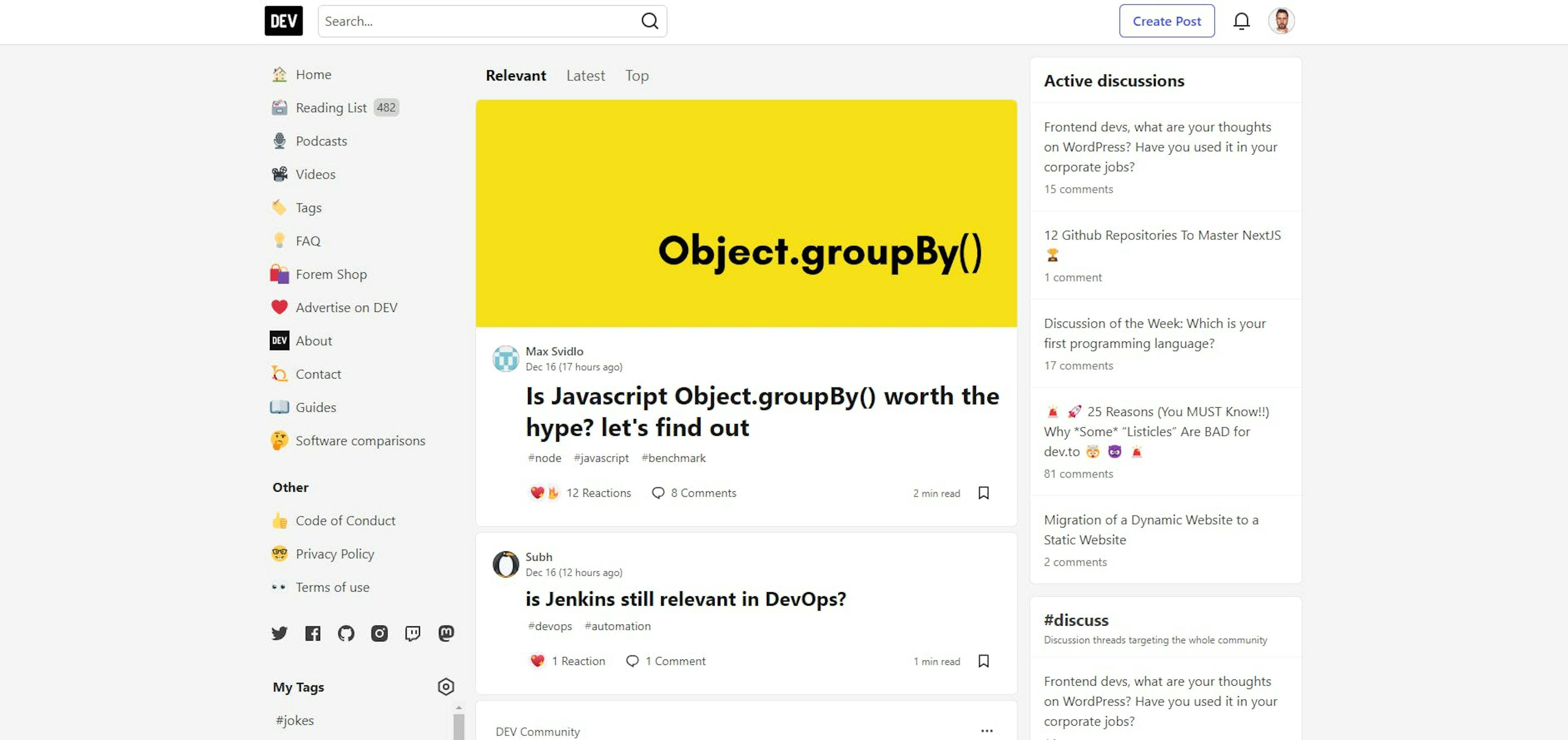Open the Twitter social icon

click(279, 633)
